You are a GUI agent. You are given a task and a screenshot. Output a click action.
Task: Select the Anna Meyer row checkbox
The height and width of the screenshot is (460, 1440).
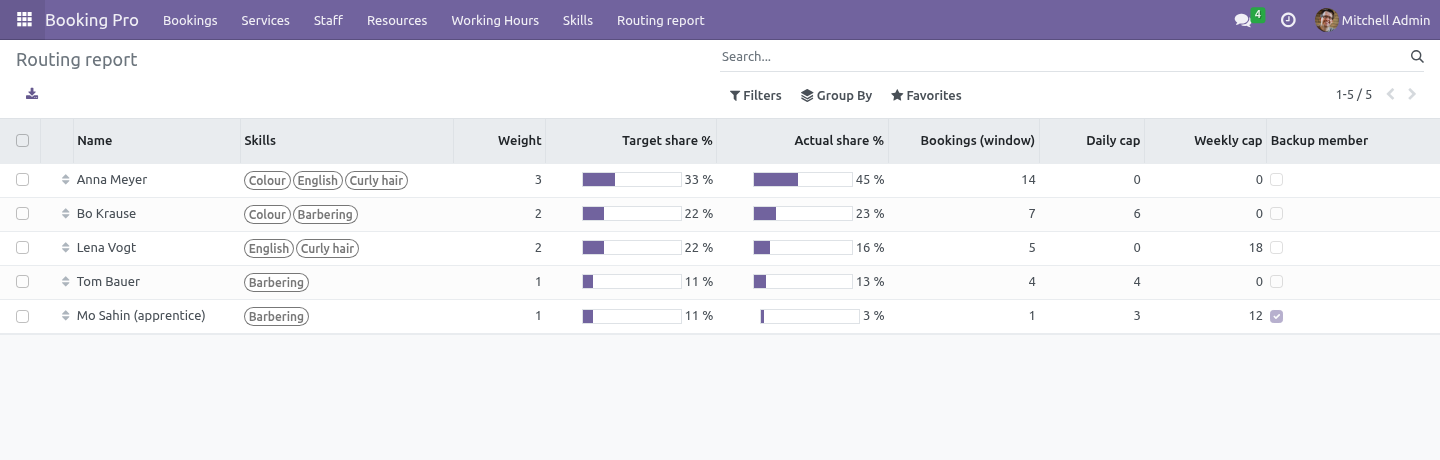(x=22, y=180)
